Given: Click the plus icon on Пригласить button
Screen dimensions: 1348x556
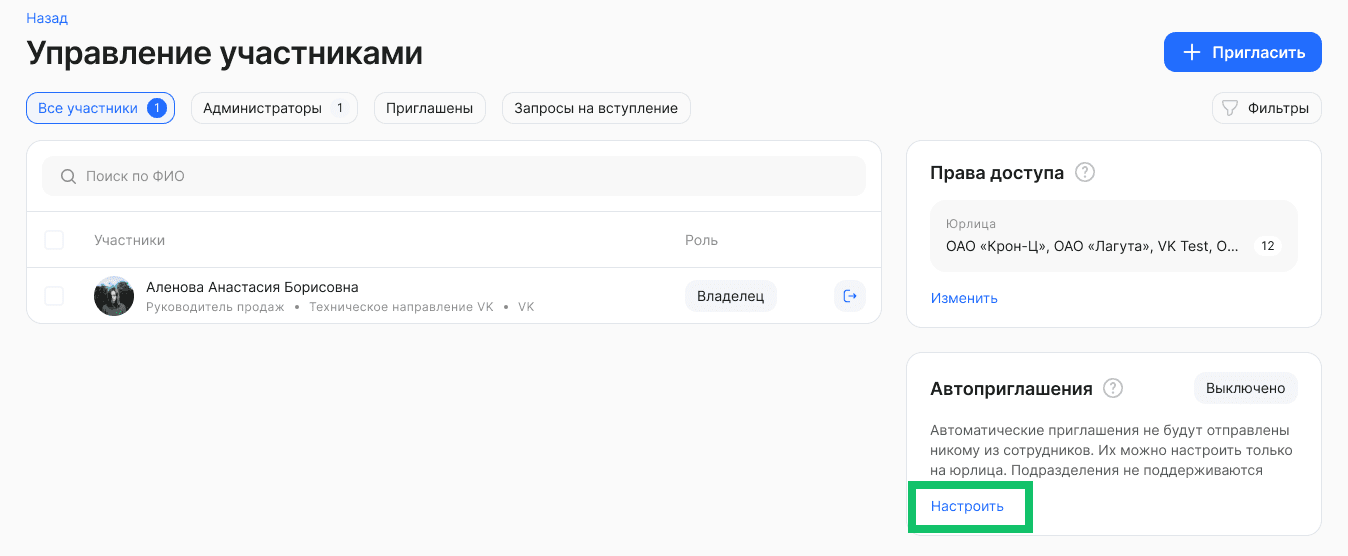Looking at the screenshot, I should coord(1191,52).
